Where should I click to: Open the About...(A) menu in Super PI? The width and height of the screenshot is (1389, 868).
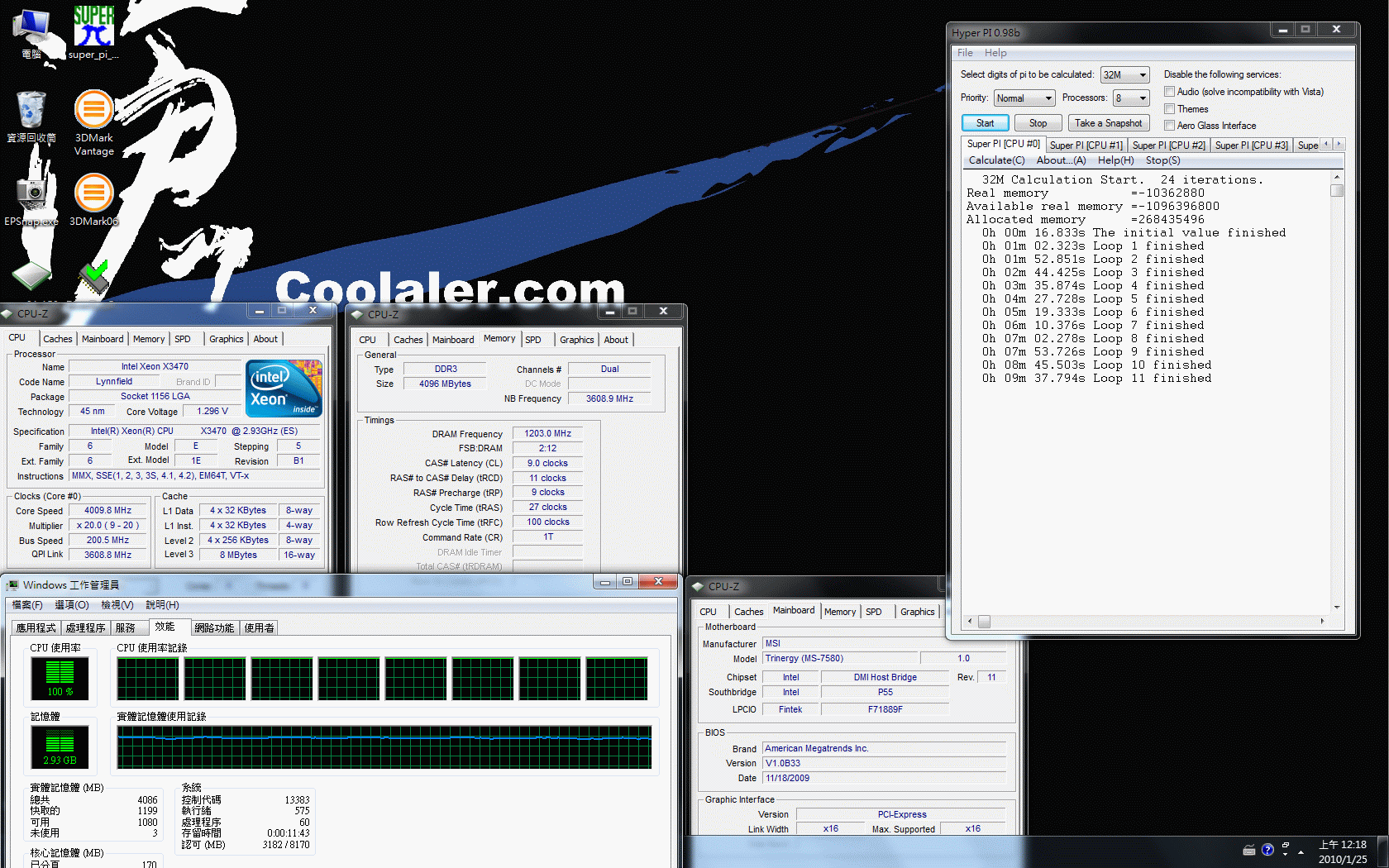tap(1061, 160)
